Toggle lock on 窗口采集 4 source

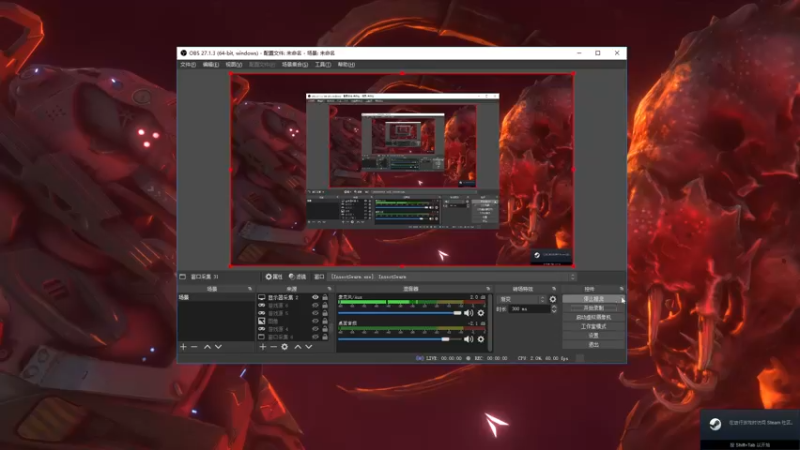pos(325,337)
